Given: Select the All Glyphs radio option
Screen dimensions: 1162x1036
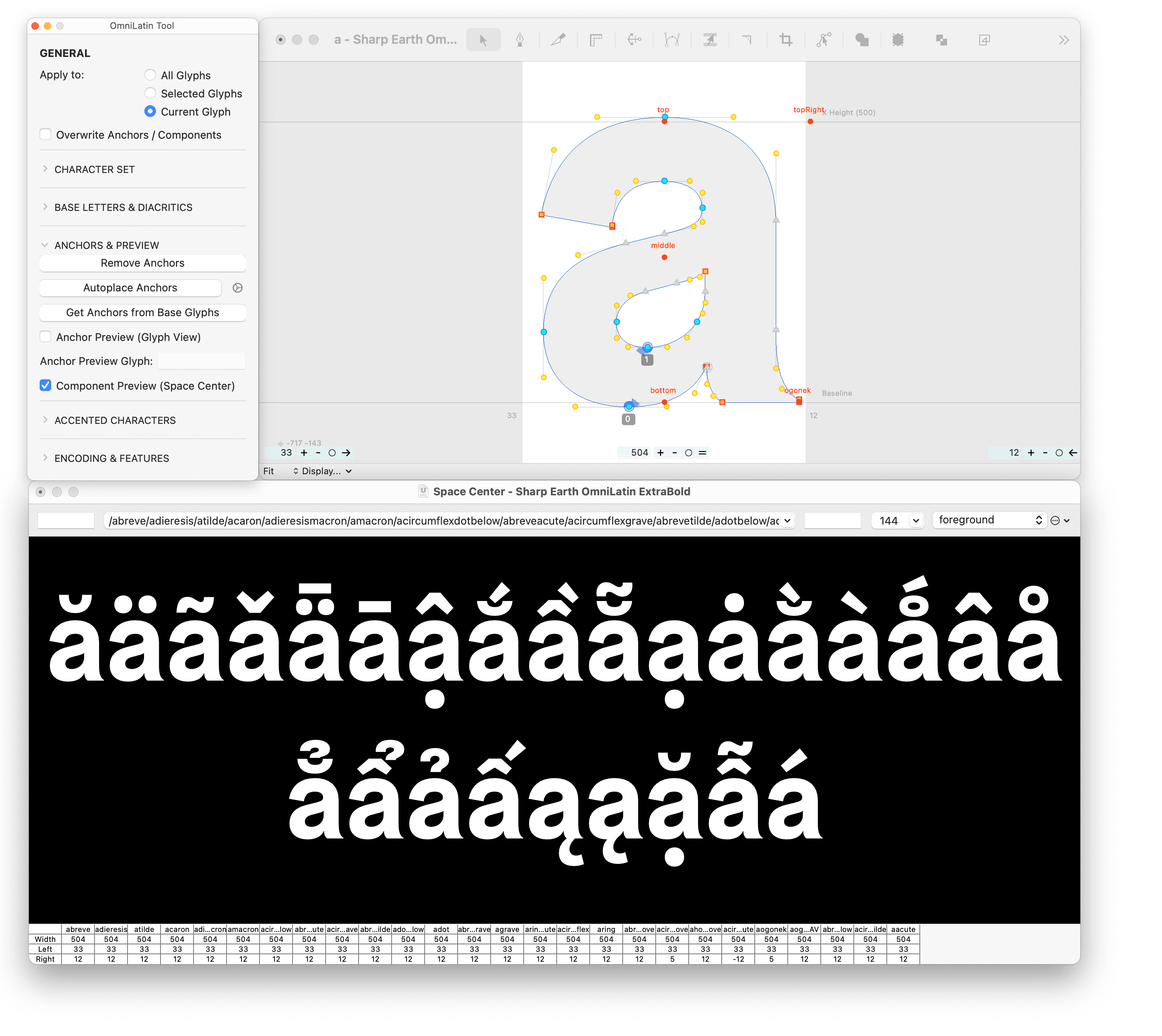Looking at the screenshot, I should (150, 75).
